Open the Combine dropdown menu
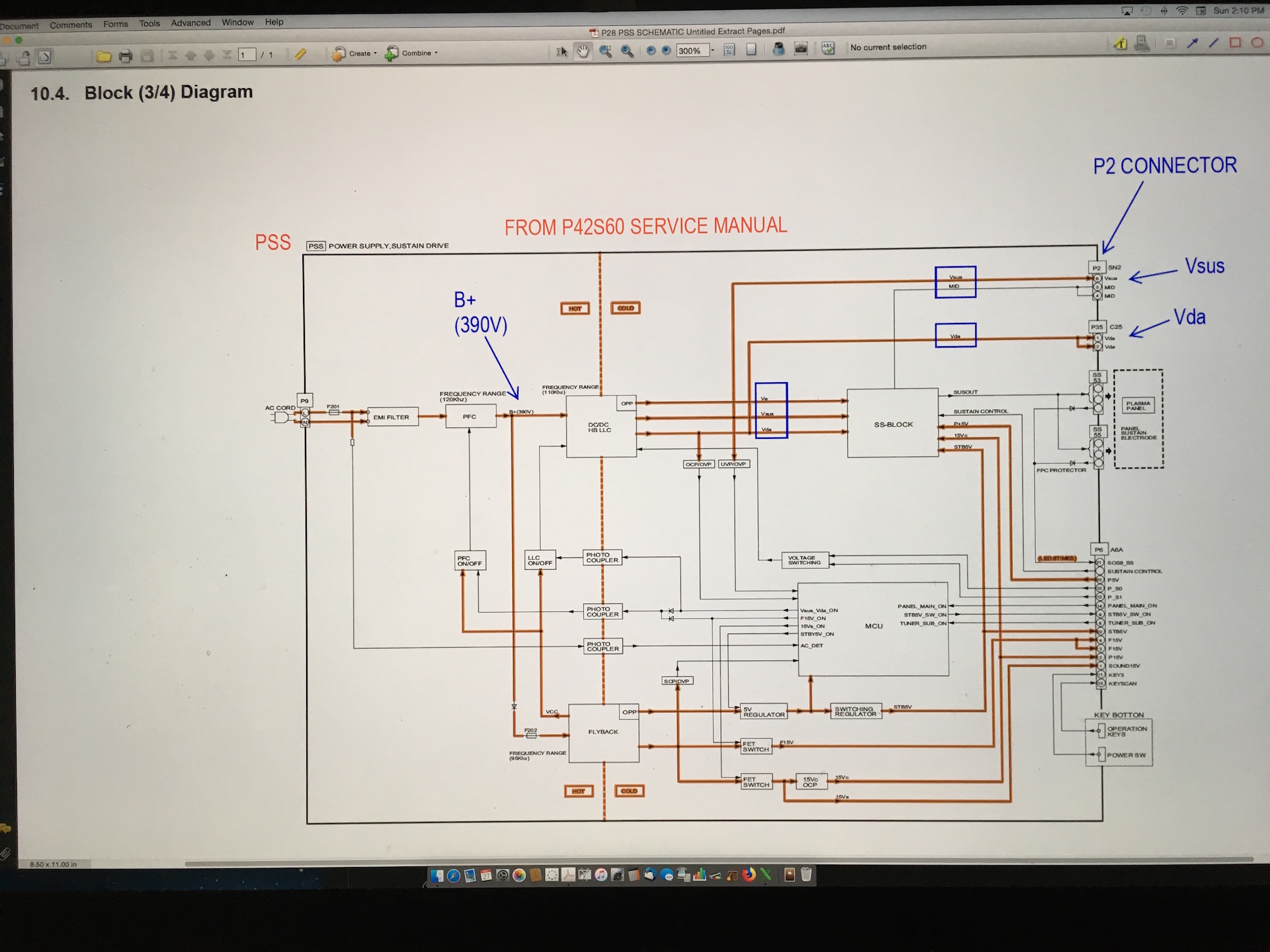The height and width of the screenshot is (952, 1270). pyautogui.click(x=411, y=53)
